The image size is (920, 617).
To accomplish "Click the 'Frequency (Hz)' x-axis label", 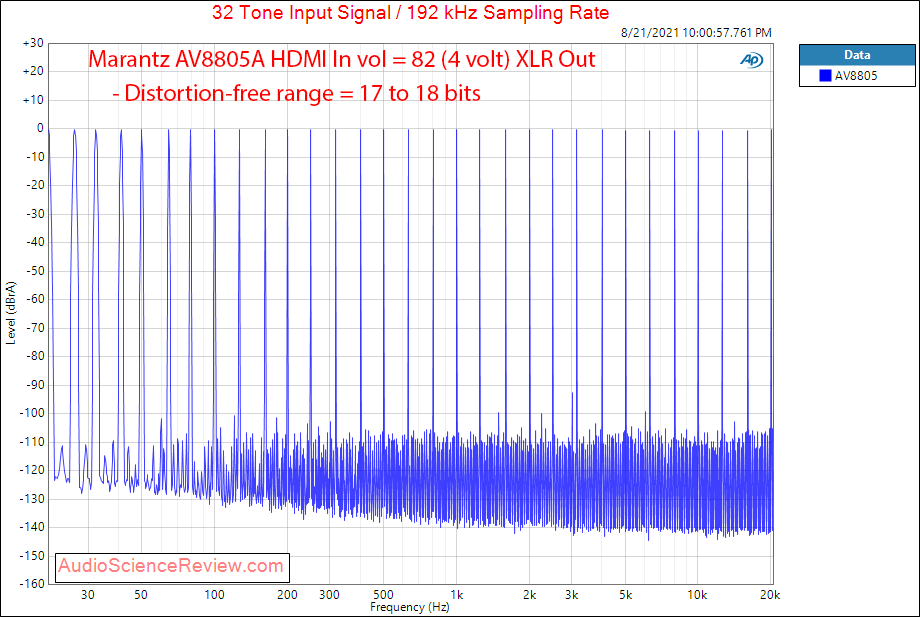I will click(410, 607).
